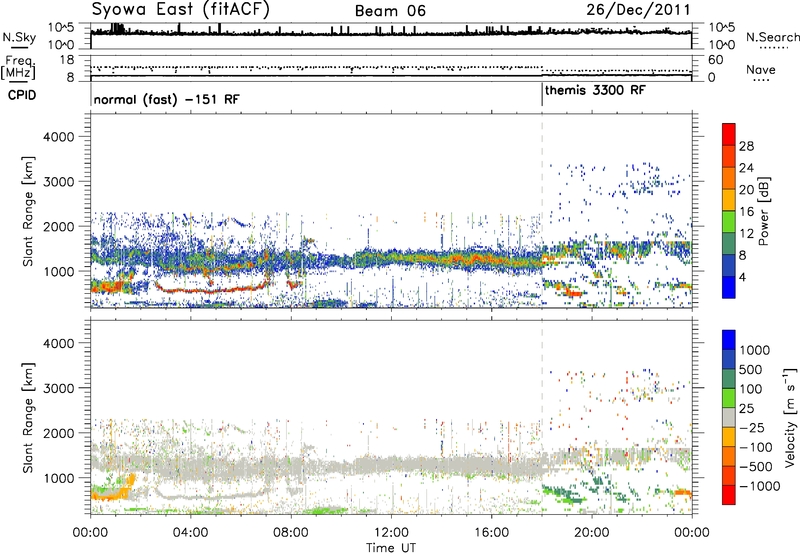This screenshot has width=800, height=554.
Task: Click the bright blue swatch at the bottom of the Power colorbar
Action: pos(729,287)
